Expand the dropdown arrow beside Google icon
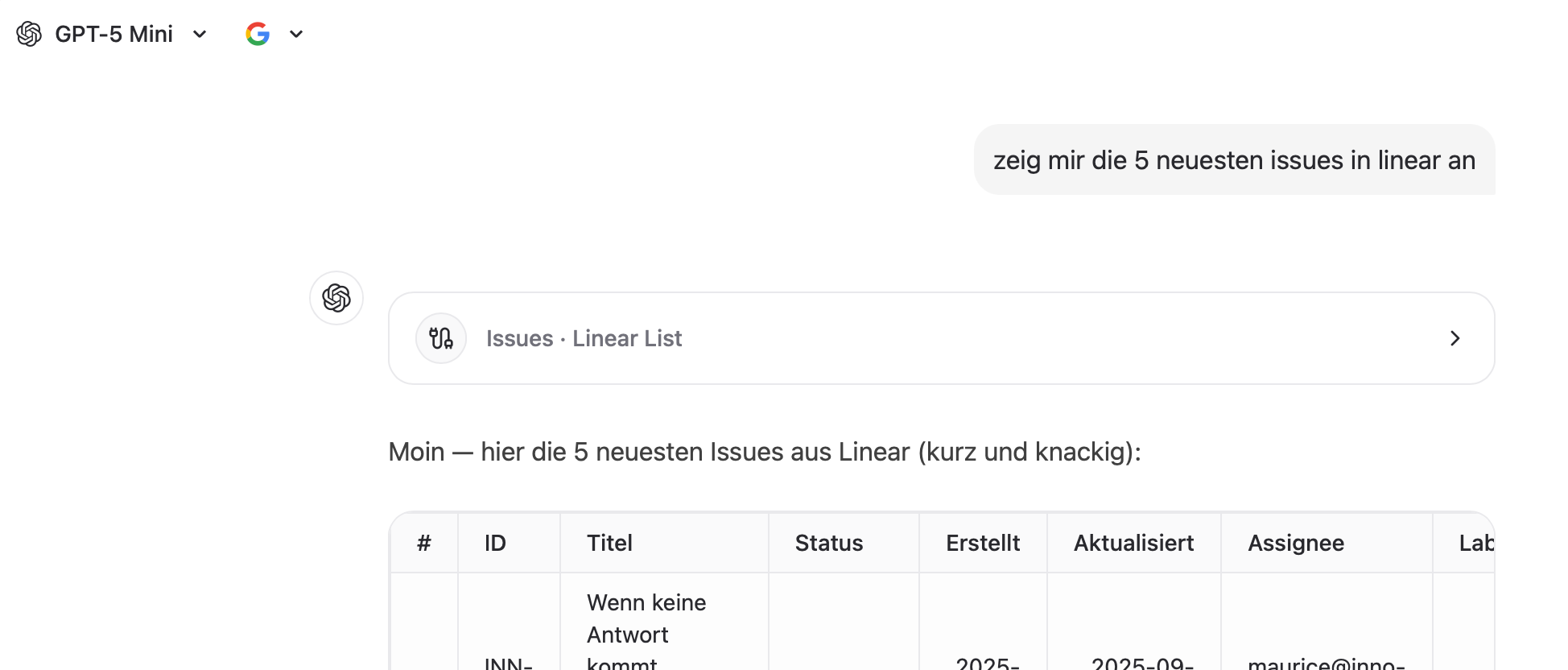 coord(296,34)
